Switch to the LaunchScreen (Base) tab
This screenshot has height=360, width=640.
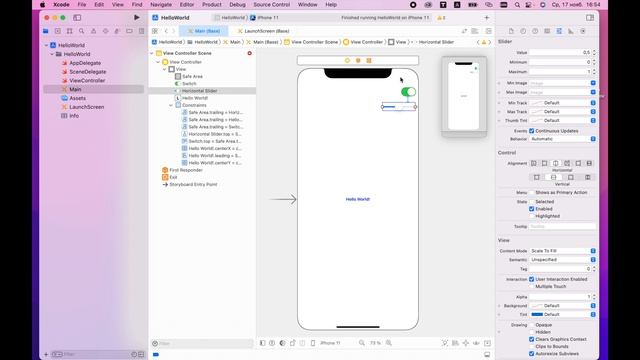(x=263, y=31)
